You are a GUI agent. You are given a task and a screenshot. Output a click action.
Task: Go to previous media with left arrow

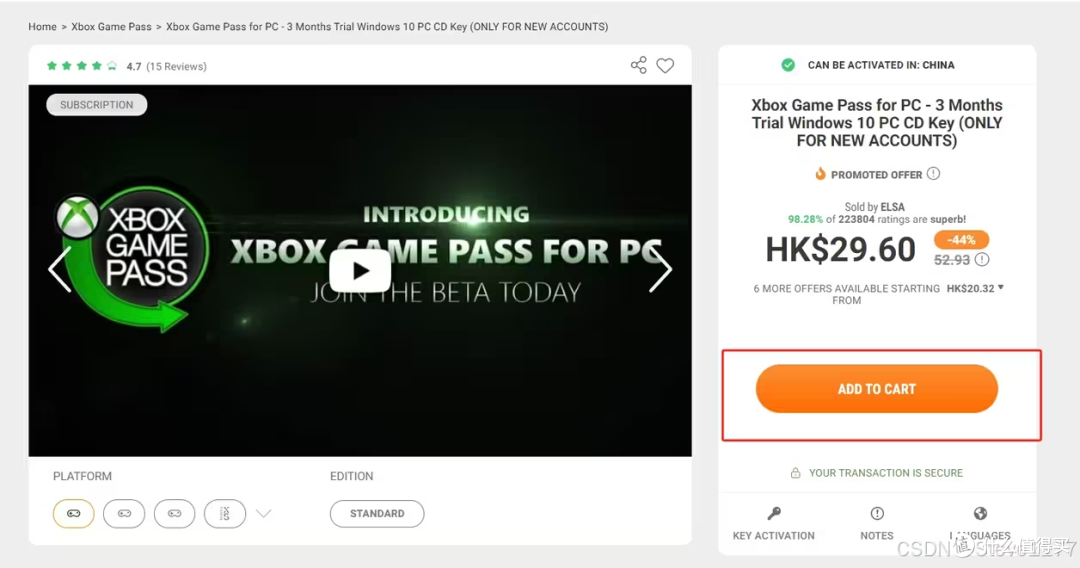pyautogui.click(x=59, y=269)
